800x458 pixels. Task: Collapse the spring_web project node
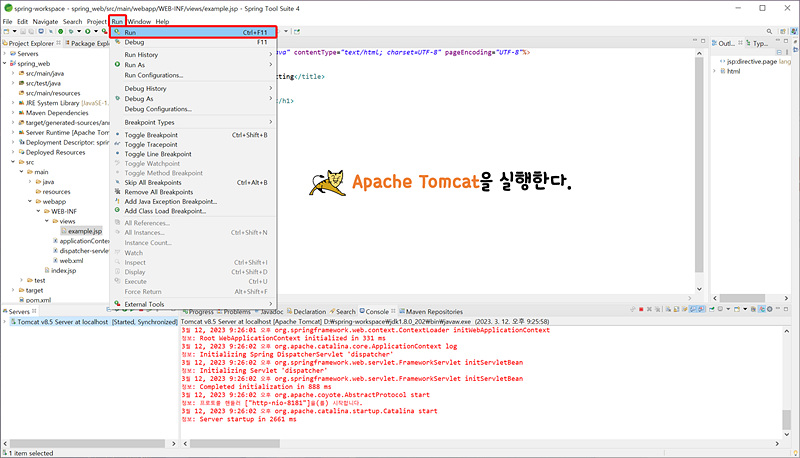point(5,63)
